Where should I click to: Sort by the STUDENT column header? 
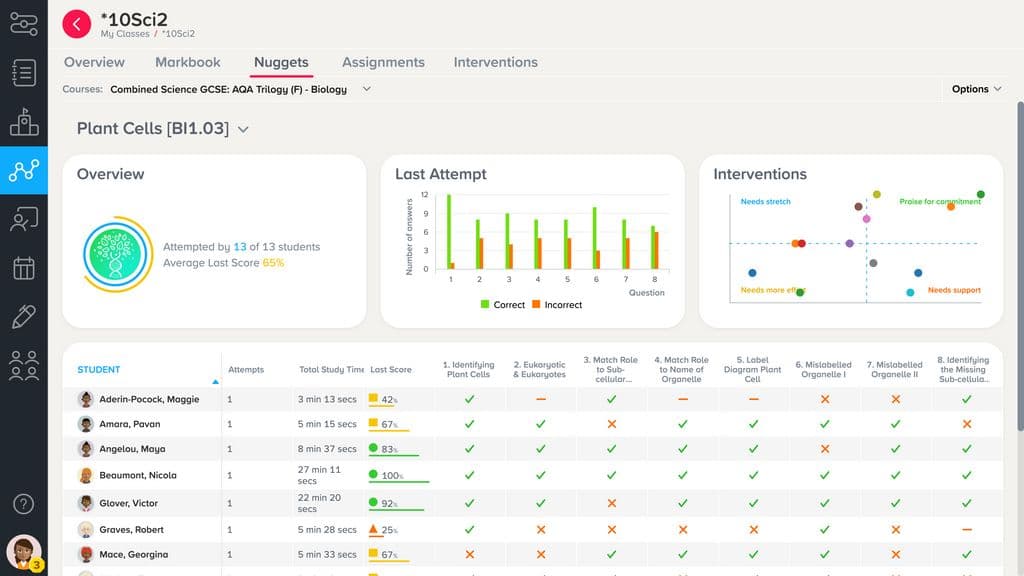point(98,369)
